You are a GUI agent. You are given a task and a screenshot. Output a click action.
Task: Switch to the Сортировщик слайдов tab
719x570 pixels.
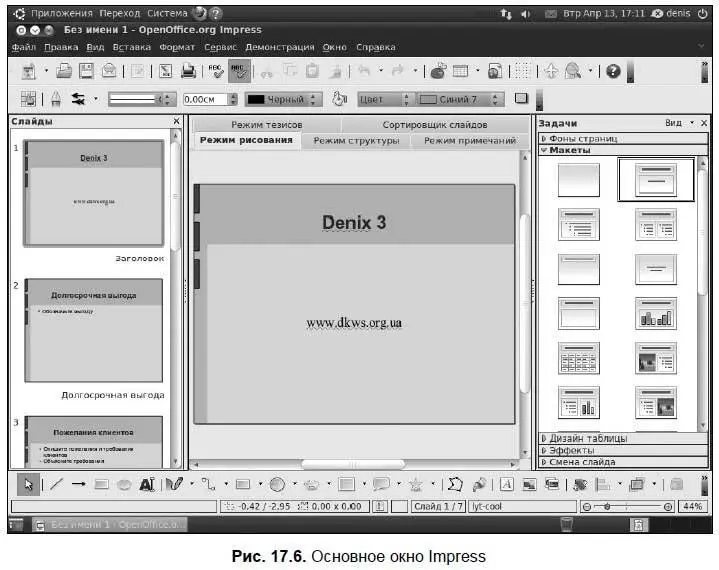click(435, 125)
